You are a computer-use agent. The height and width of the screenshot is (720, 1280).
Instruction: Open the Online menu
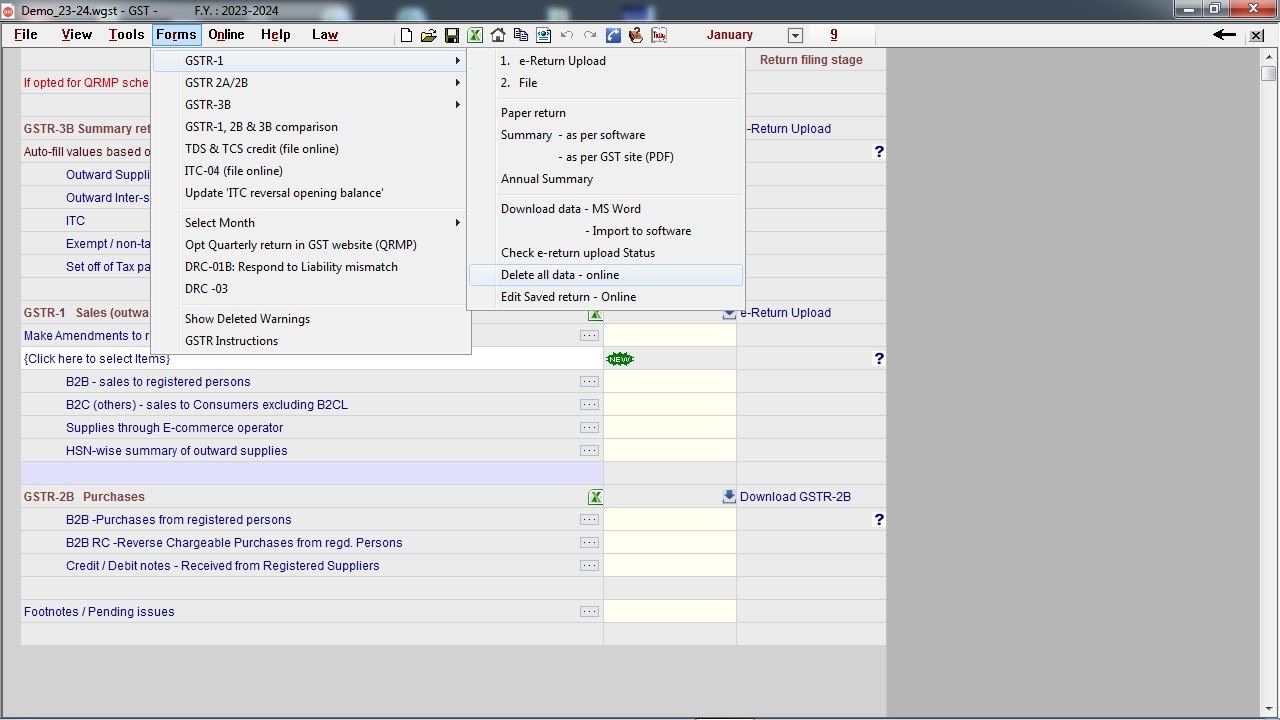tap(226, 35)
